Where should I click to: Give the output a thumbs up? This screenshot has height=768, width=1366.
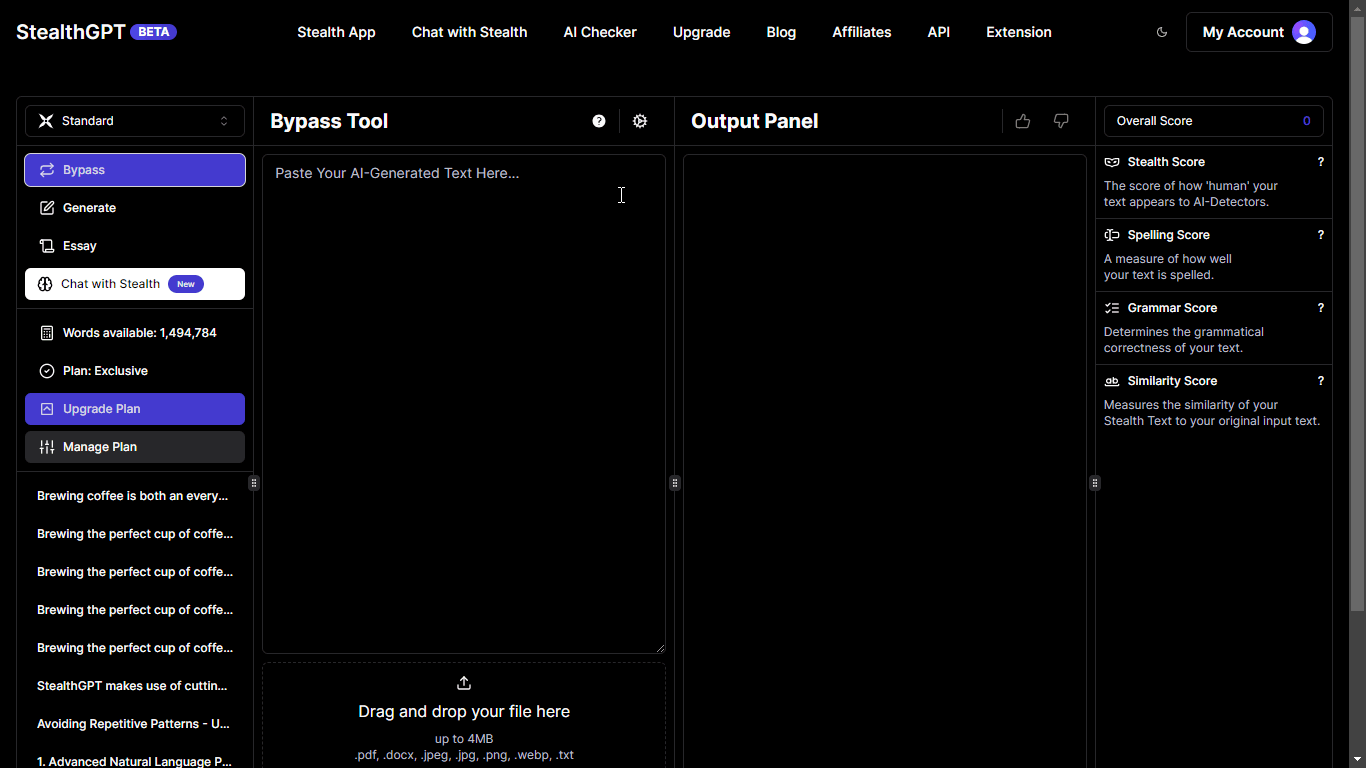(x=1022, y=121)
